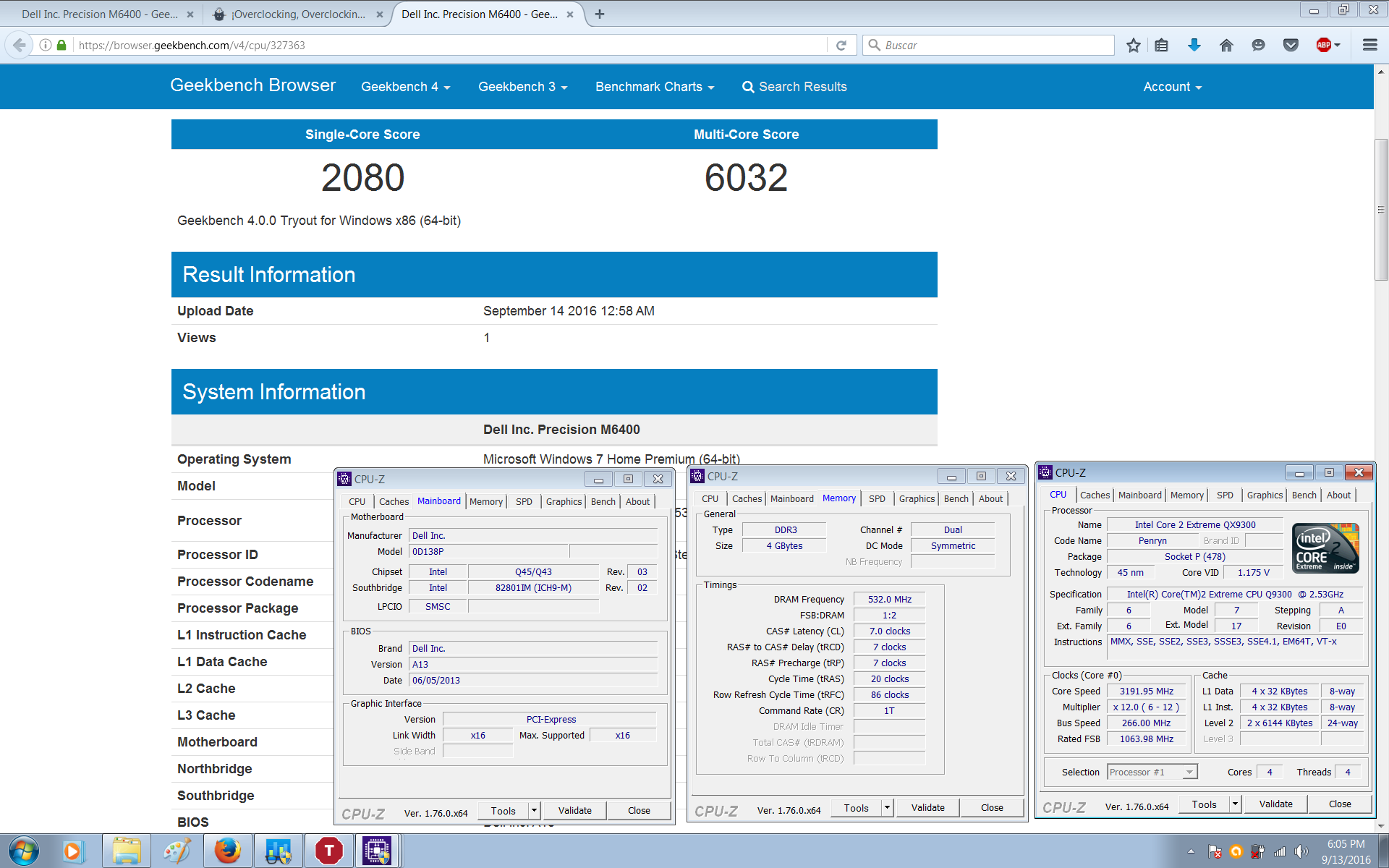Go to the Firefox home page icon

point(1226,46)
